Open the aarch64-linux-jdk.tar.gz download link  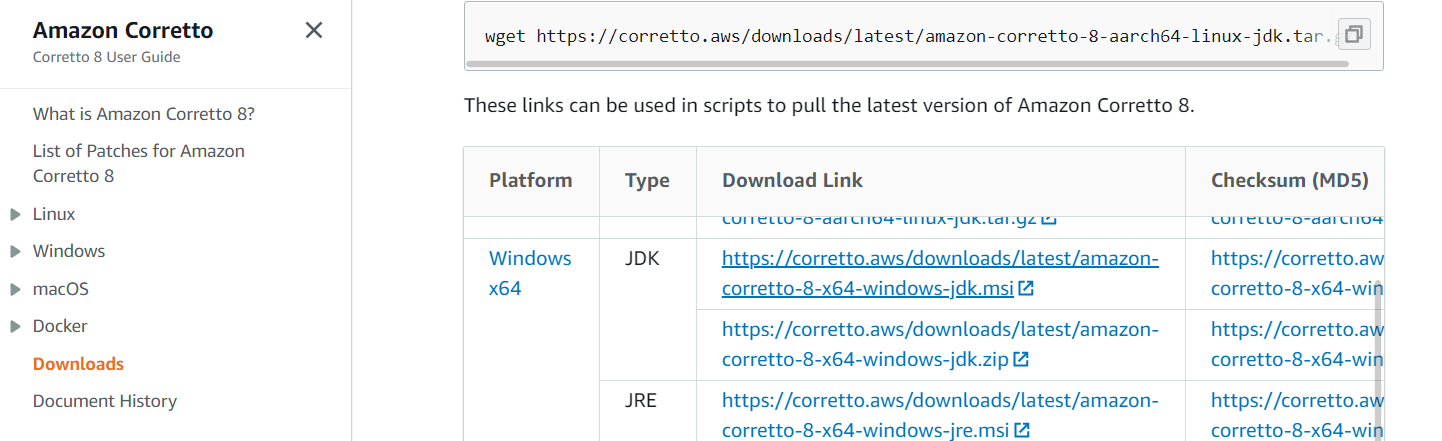coord(880,219)
